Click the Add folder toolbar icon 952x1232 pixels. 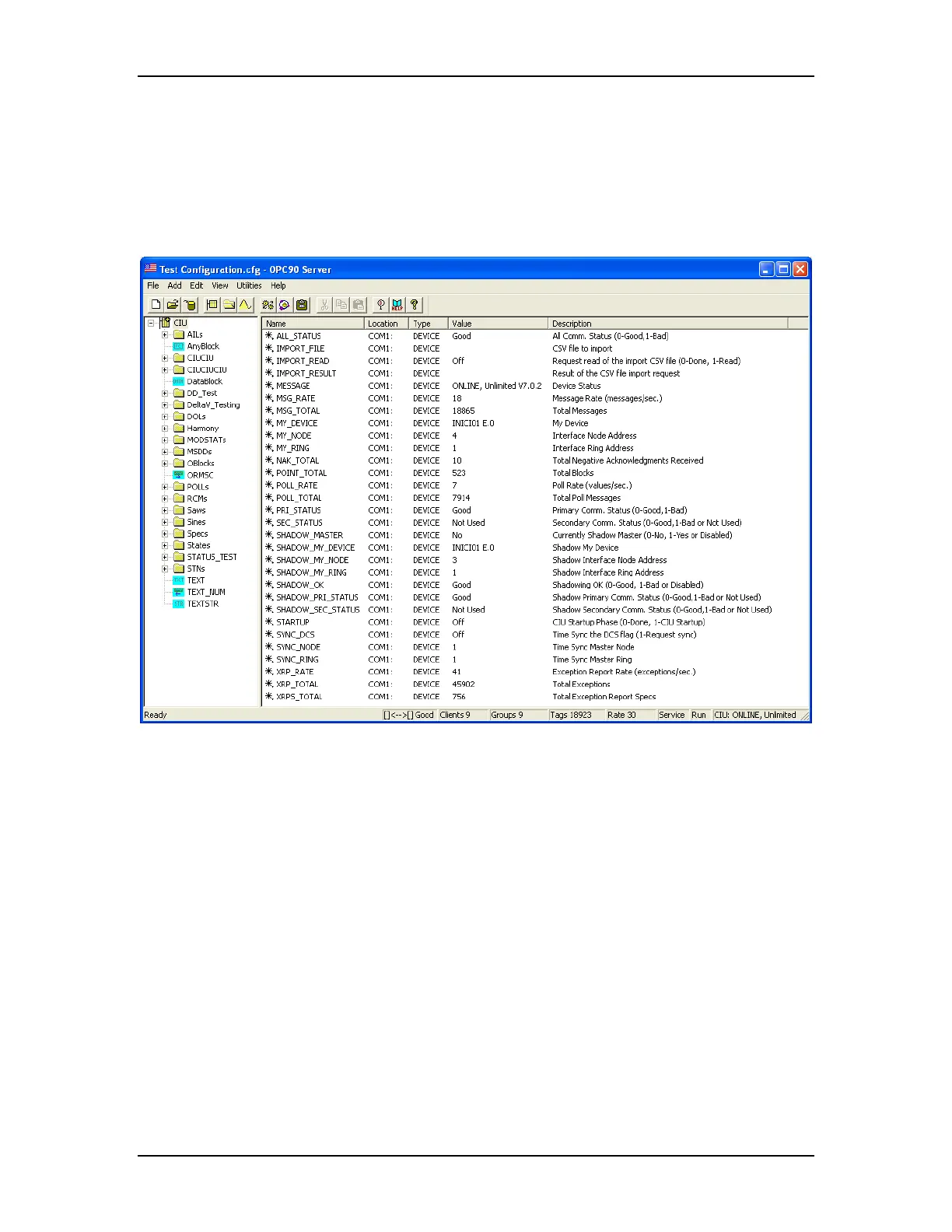[229, 305]
